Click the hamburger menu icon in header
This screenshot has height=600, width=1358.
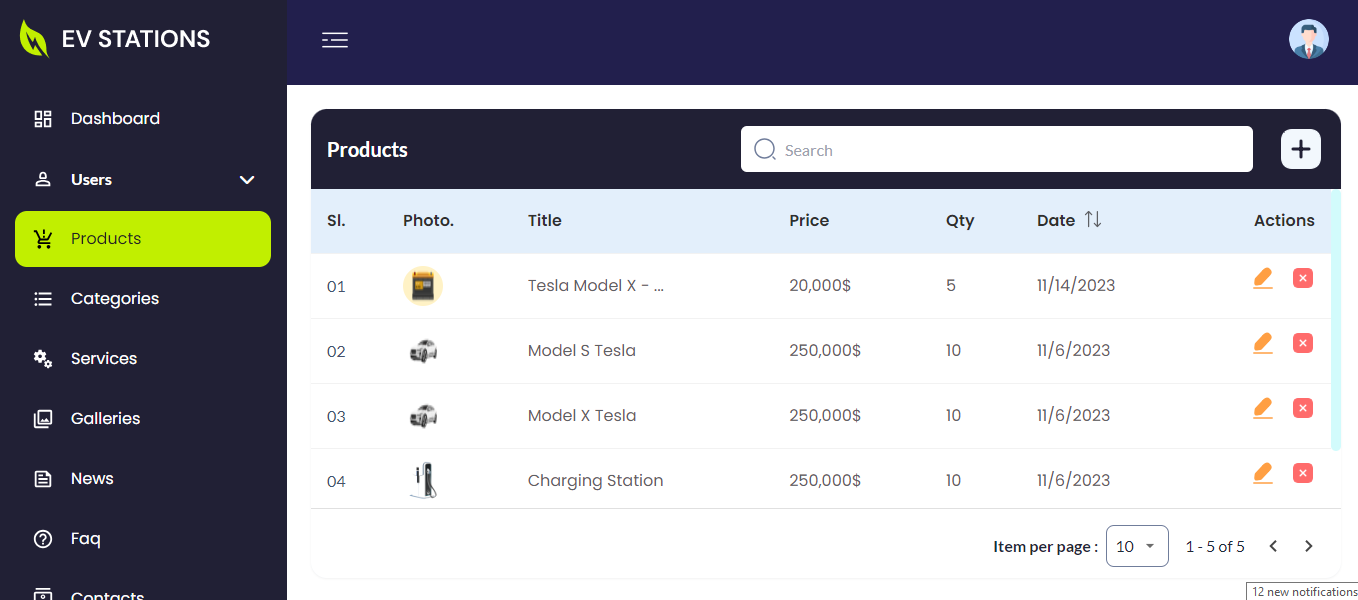(335, 40)
